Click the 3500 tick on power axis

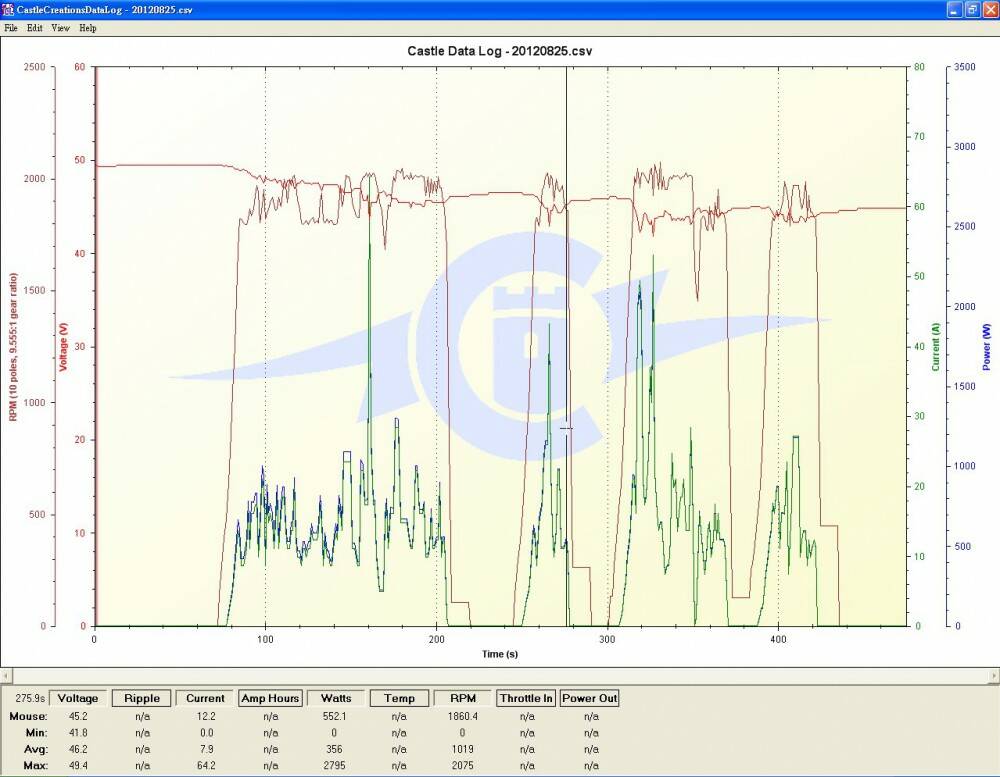(x=965, y=67)
